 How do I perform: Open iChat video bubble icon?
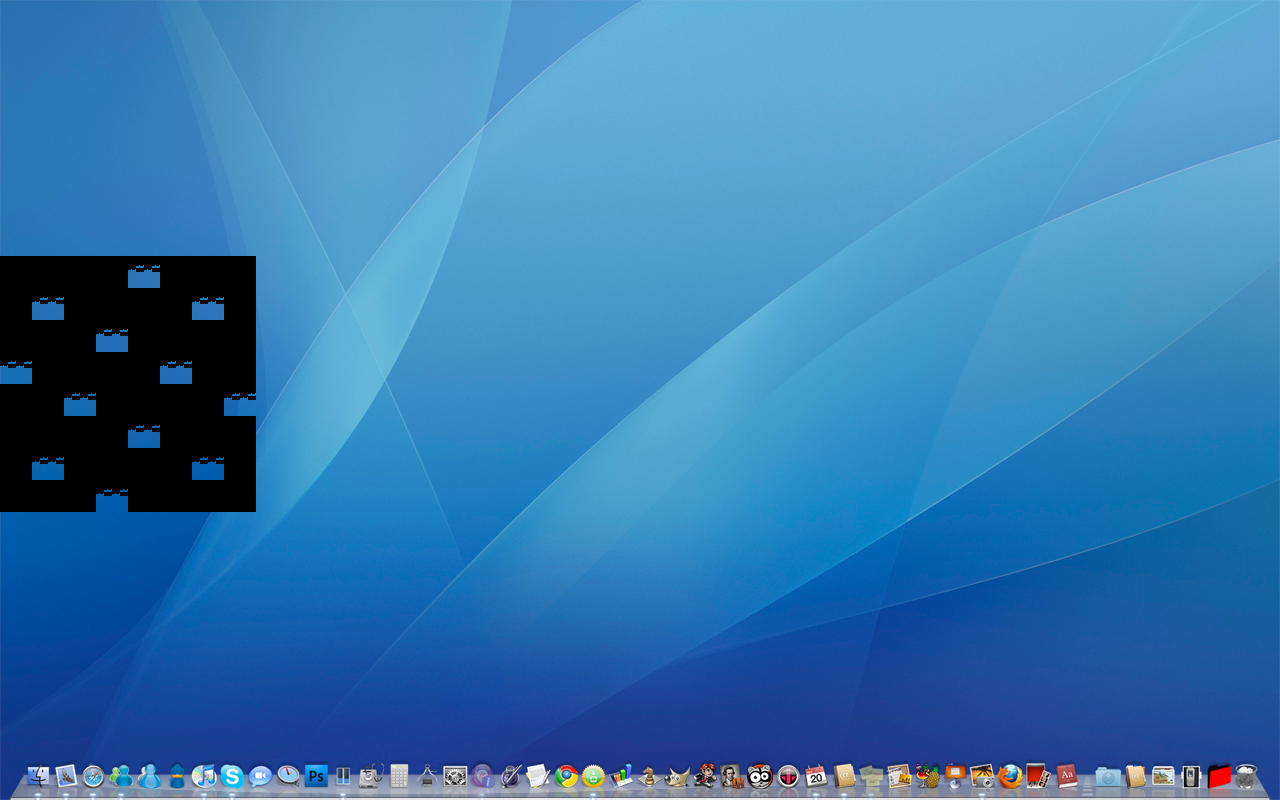pyautogui.click(x=261, y=775)
